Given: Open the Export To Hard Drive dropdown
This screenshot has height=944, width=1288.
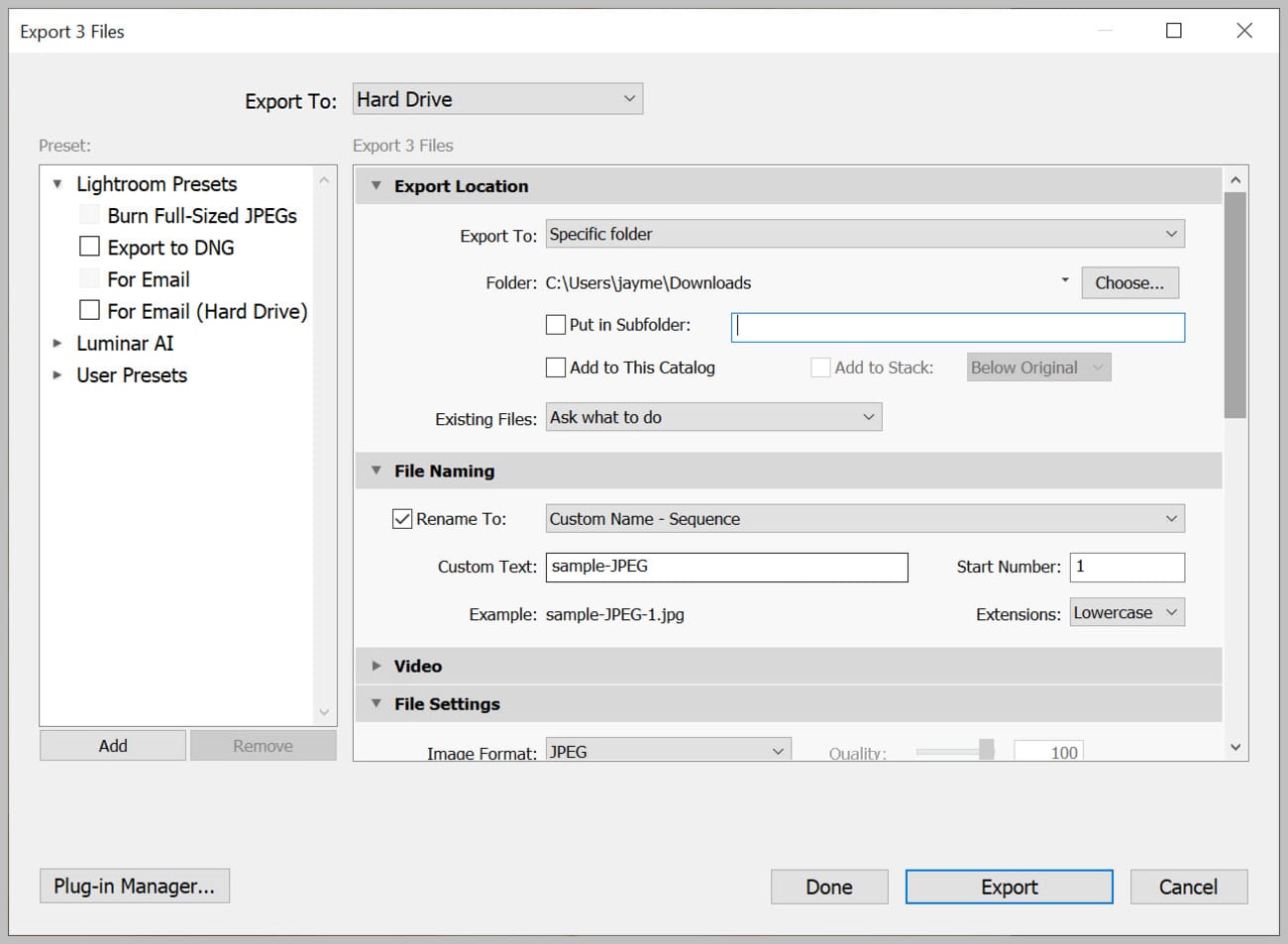Looking at the screenshot, I should click(495, 98).
